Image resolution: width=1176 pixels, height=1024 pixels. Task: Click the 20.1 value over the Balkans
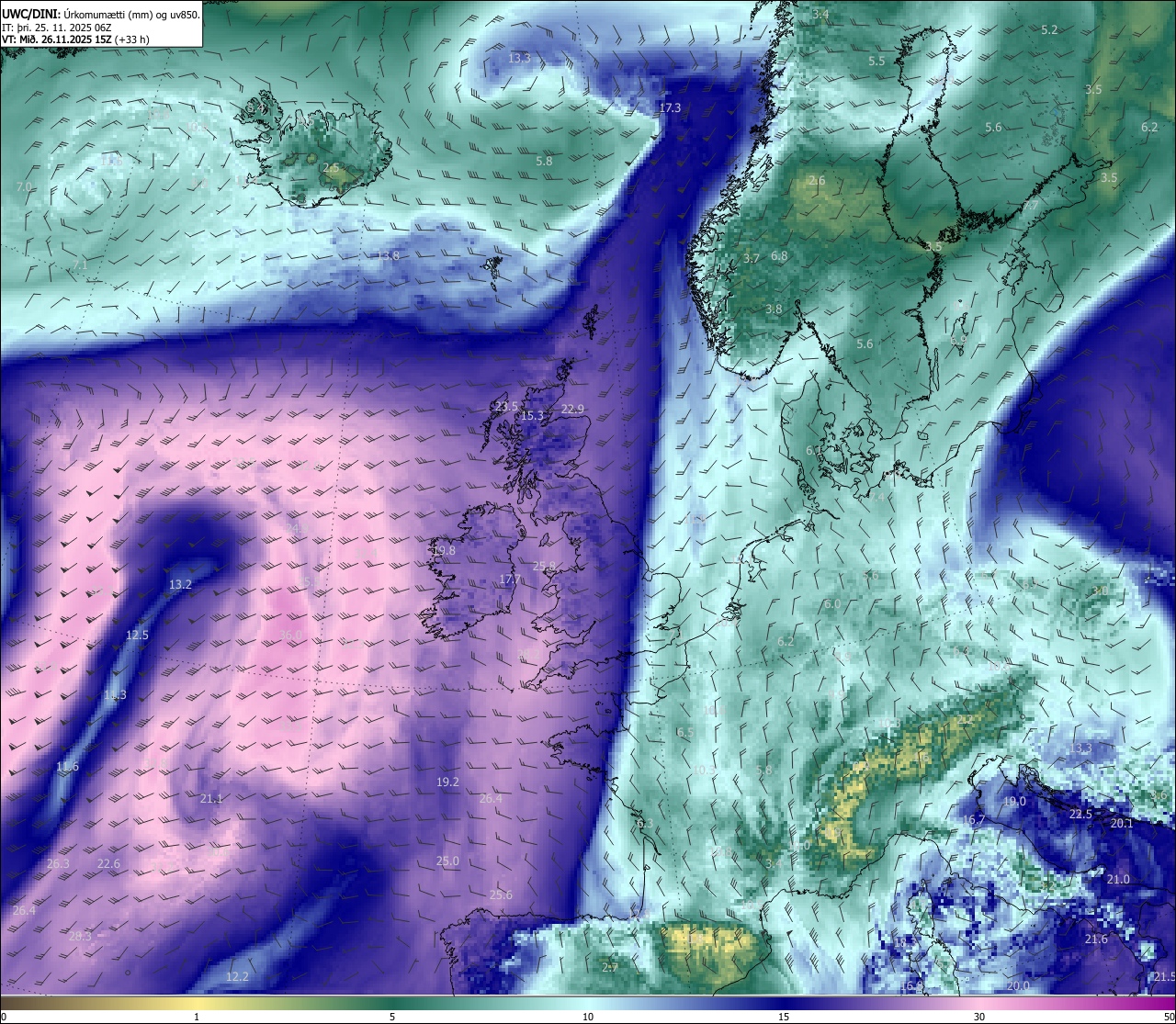tap(1122, 824)
